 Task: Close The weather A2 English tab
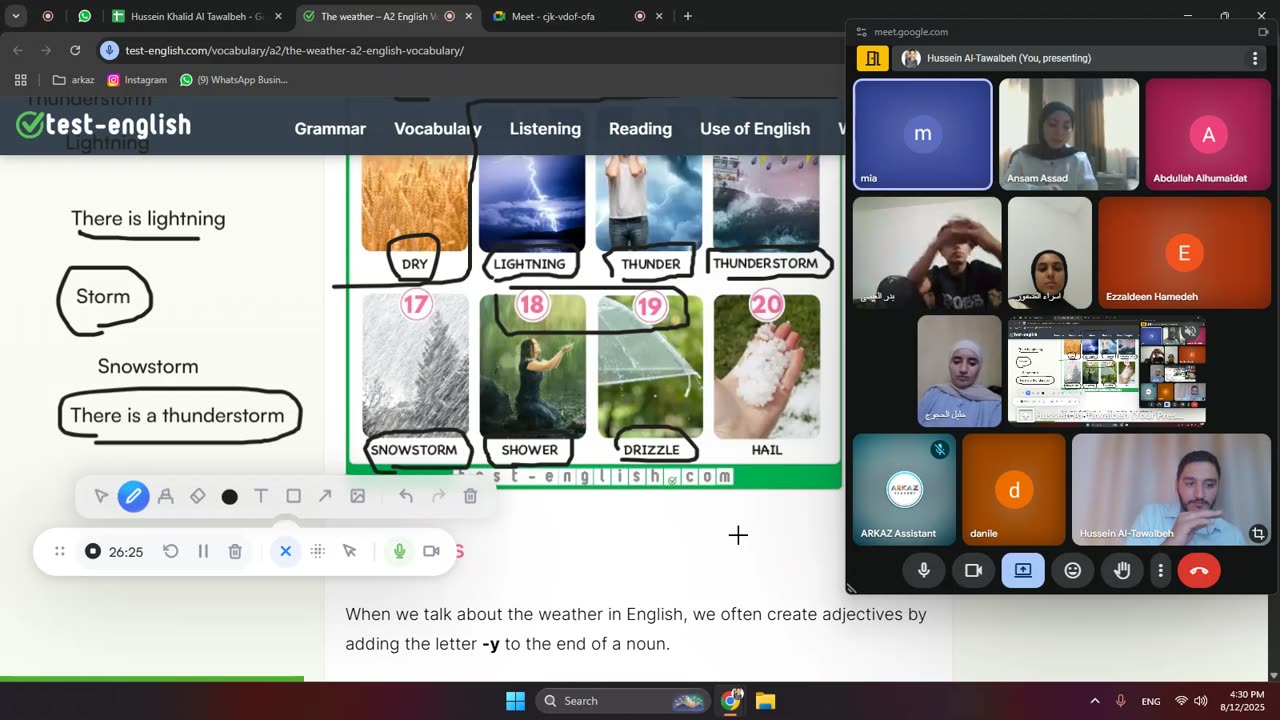click(469, 16)
